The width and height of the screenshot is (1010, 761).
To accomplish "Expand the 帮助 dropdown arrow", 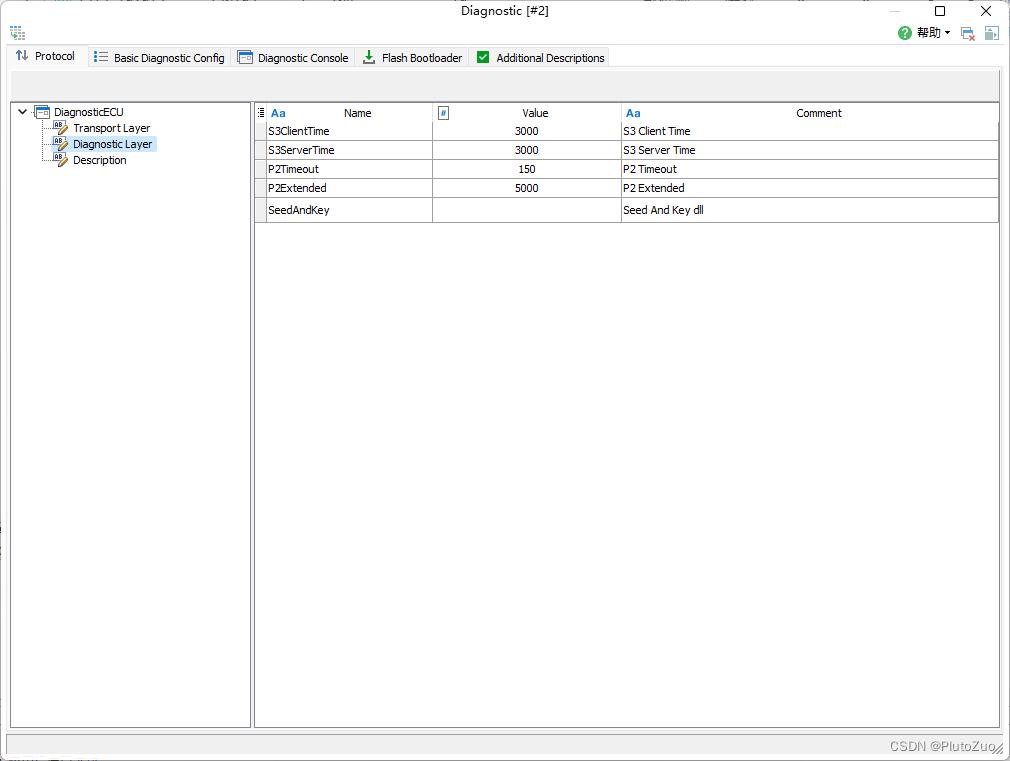I will point(948,33).
